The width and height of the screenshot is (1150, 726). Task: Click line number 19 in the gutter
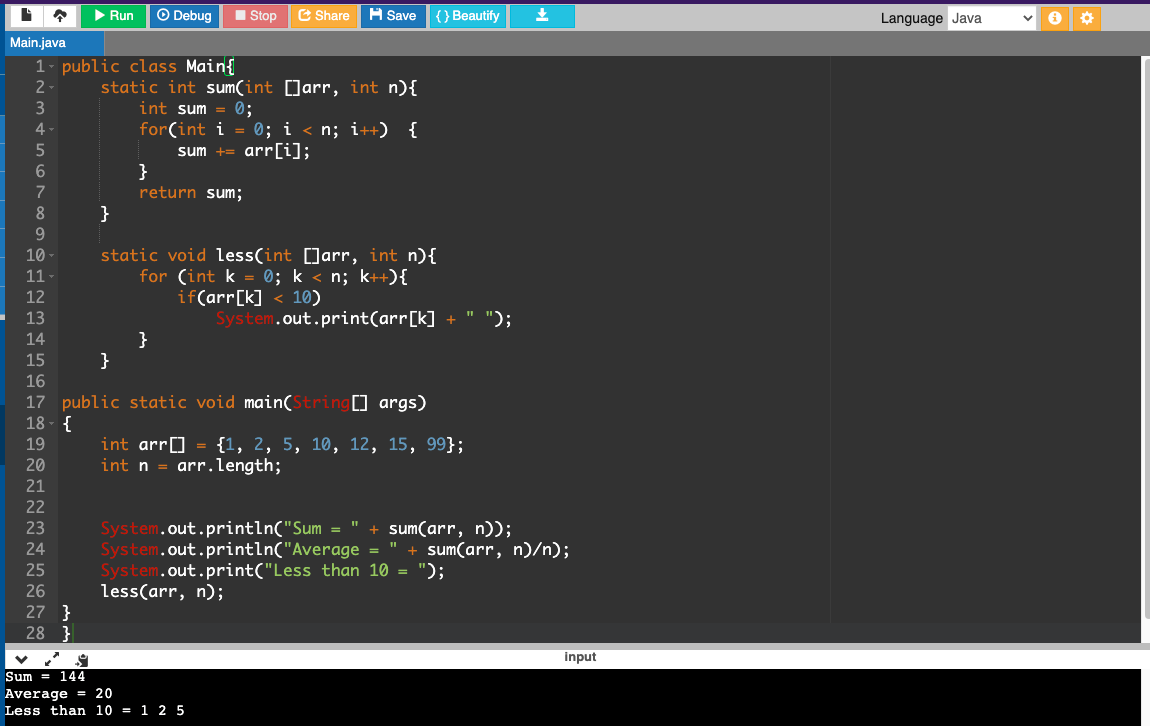click(x=35, y=444)
